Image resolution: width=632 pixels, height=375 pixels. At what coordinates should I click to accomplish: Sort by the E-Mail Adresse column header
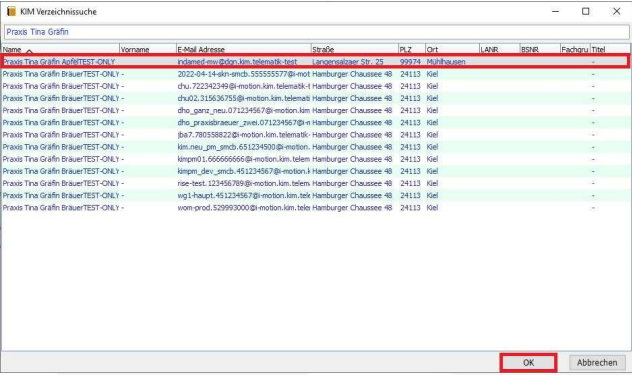[243, 49]
